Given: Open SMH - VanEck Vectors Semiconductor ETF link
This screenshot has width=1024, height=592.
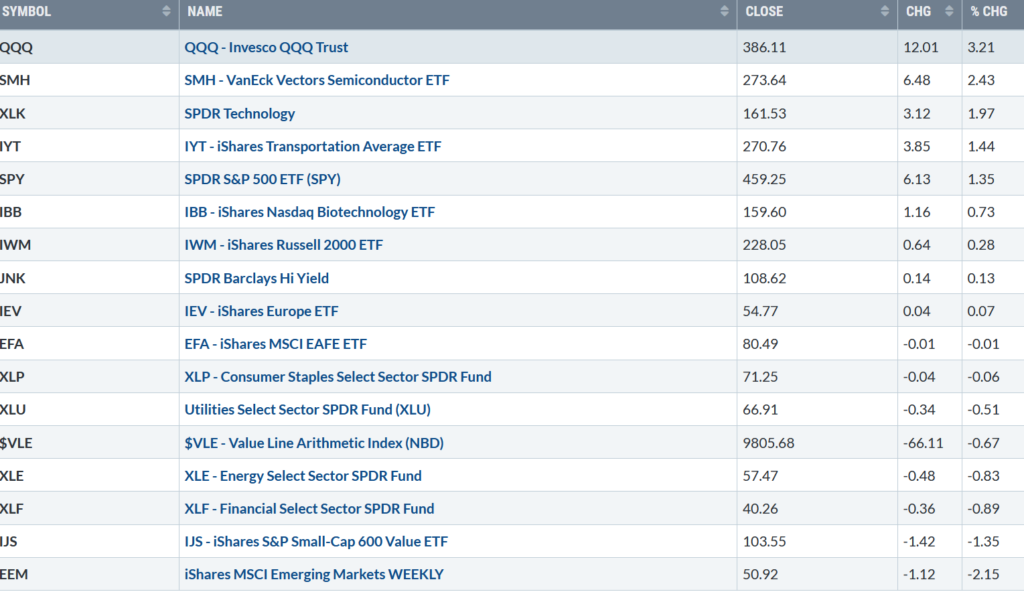Looking at the screenshot, I should tap(317, 80).
